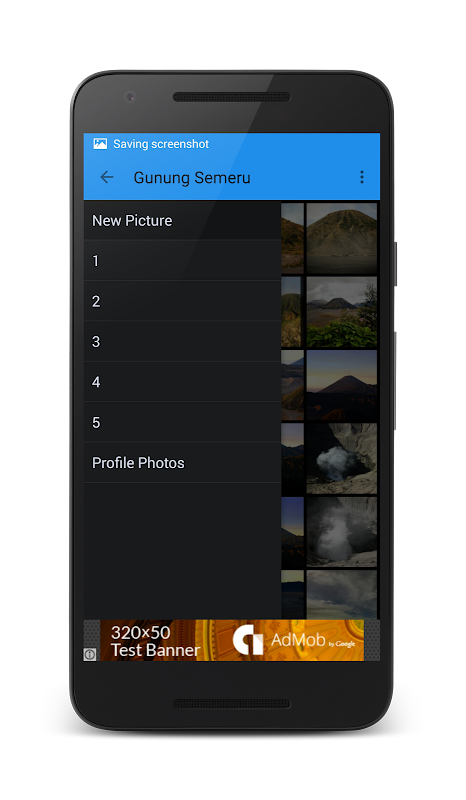Screen dimensions: 466x800
Task: Tap the Saving screenshot picture icon
Action: (x=100, y=144)
